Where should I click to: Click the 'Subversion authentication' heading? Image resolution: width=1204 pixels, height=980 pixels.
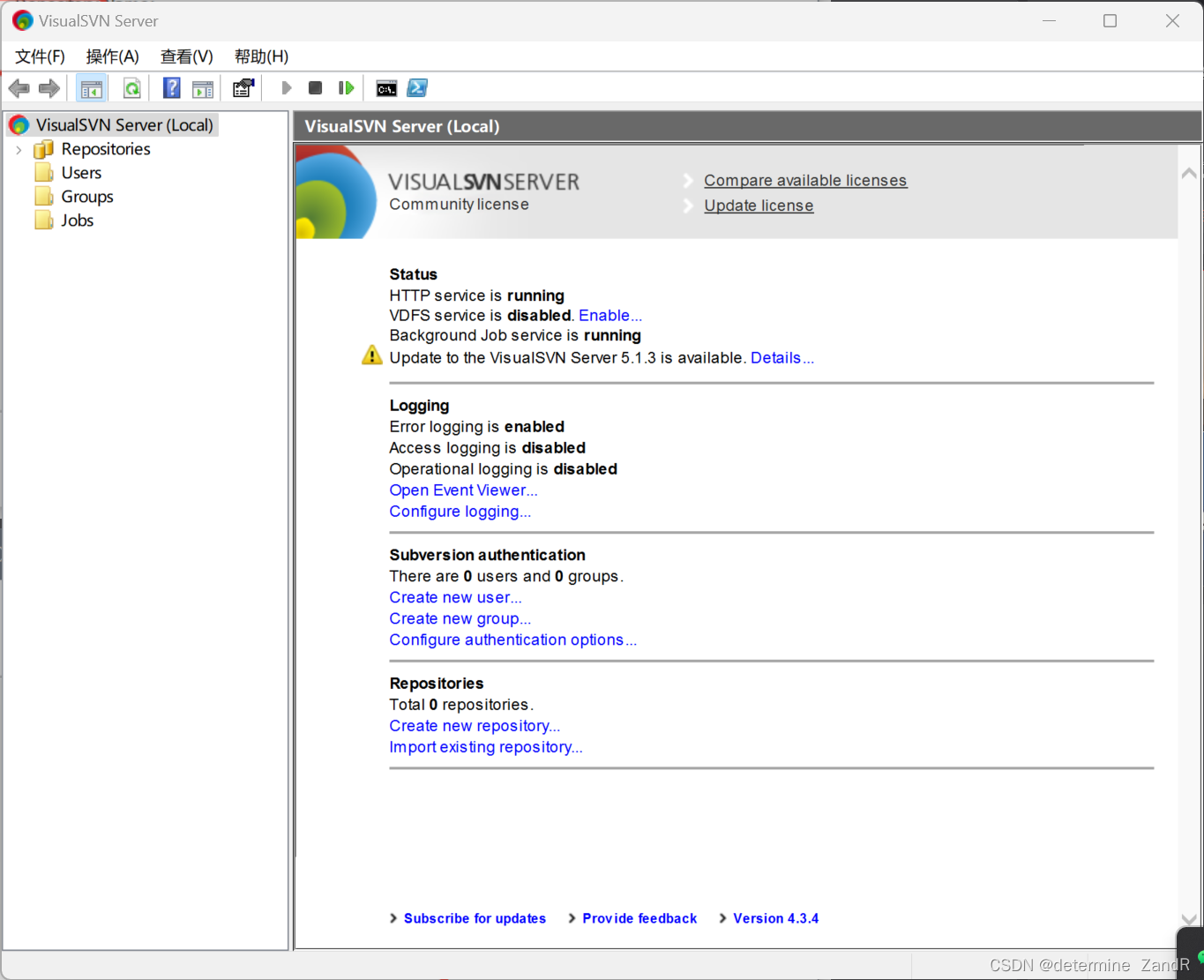488,555
